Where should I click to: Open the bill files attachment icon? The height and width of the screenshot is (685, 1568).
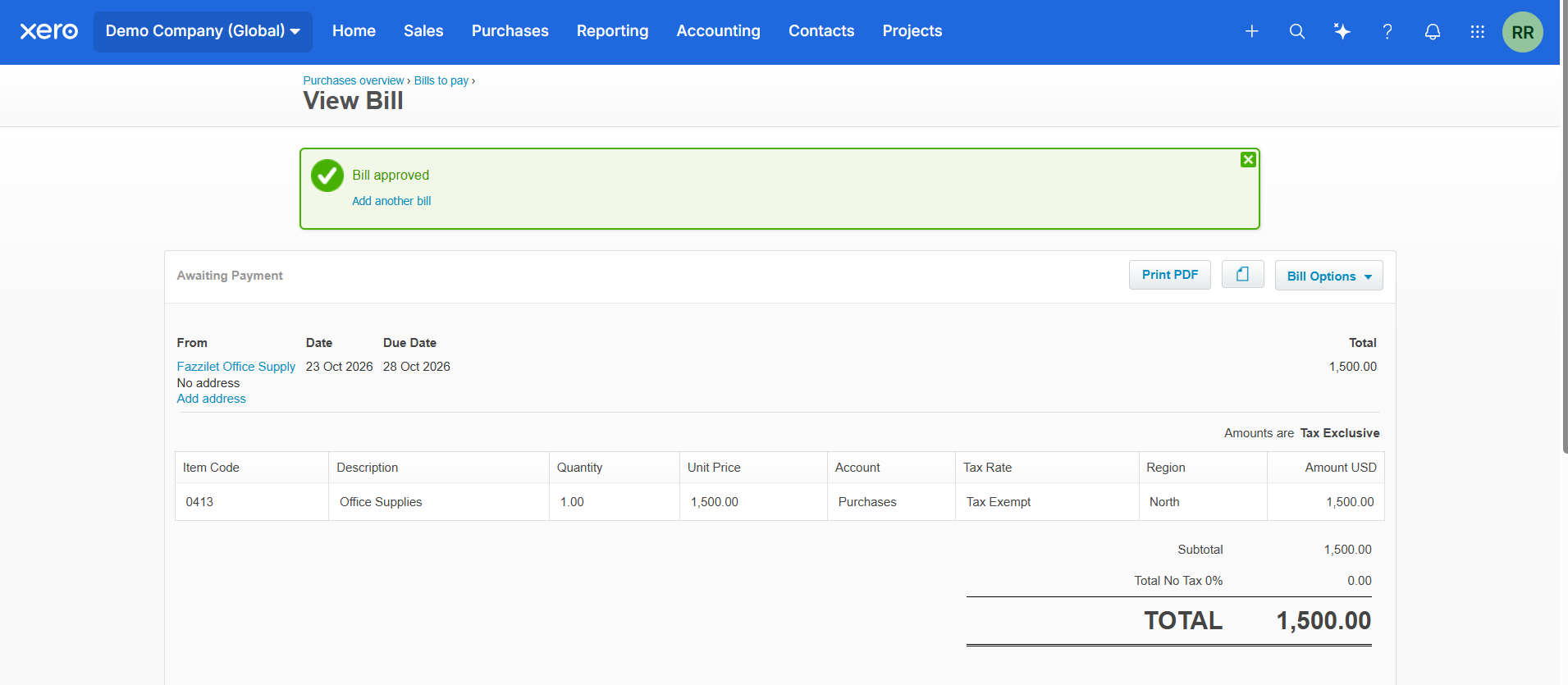coord(1242,274)
